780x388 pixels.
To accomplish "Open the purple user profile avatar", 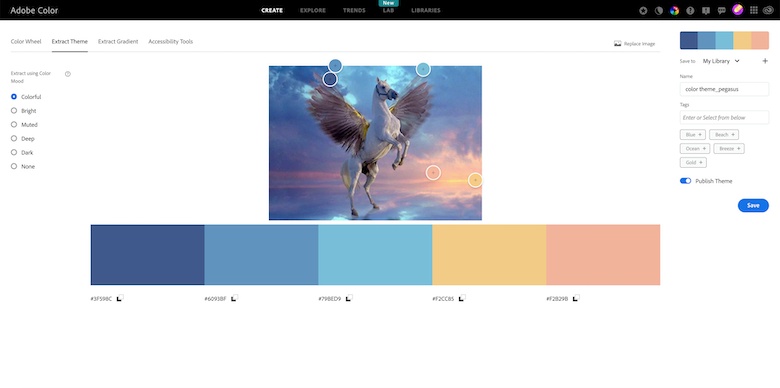I will tap(738, 10).
